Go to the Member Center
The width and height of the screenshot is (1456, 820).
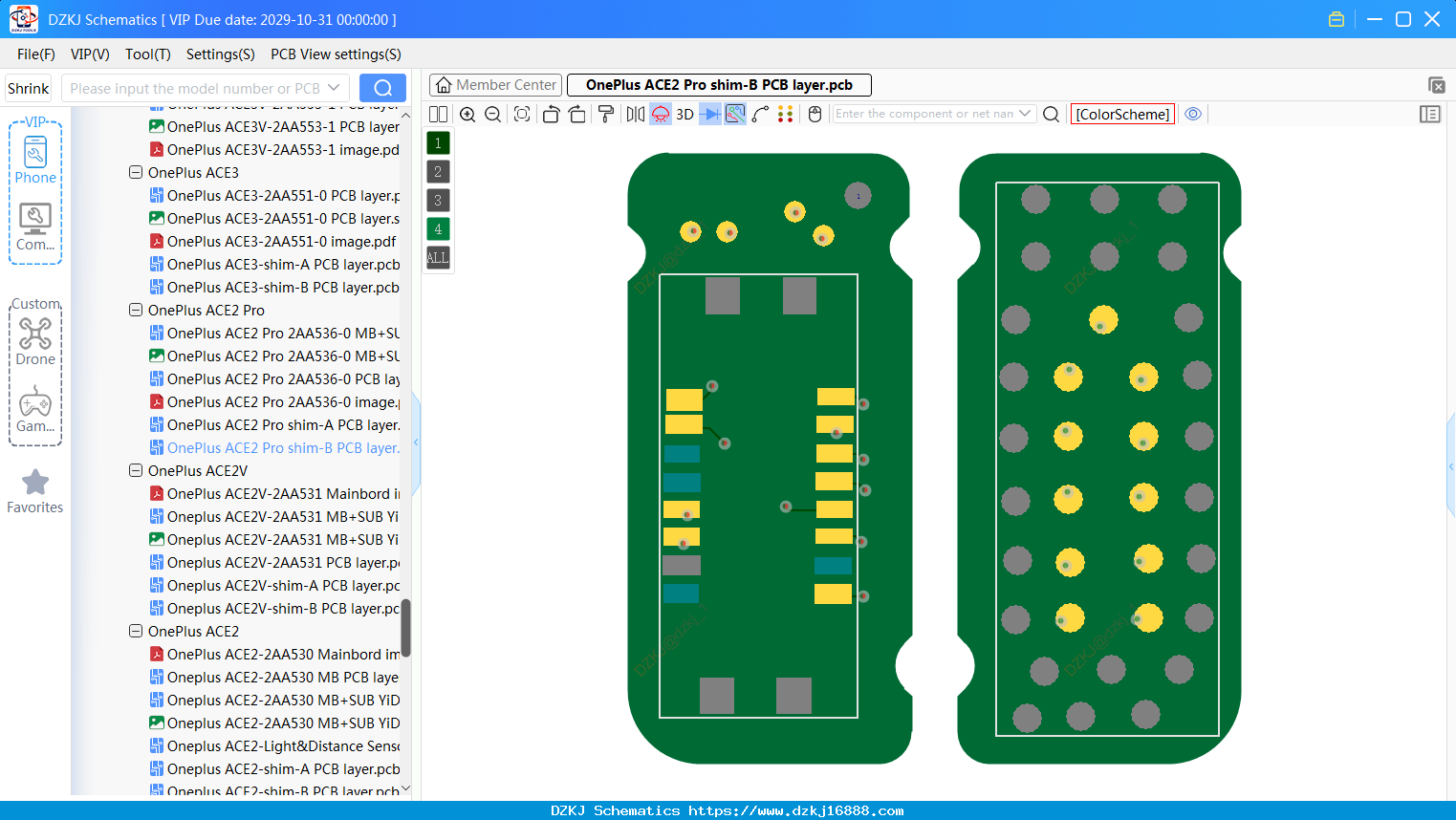[x=494, y=85]
